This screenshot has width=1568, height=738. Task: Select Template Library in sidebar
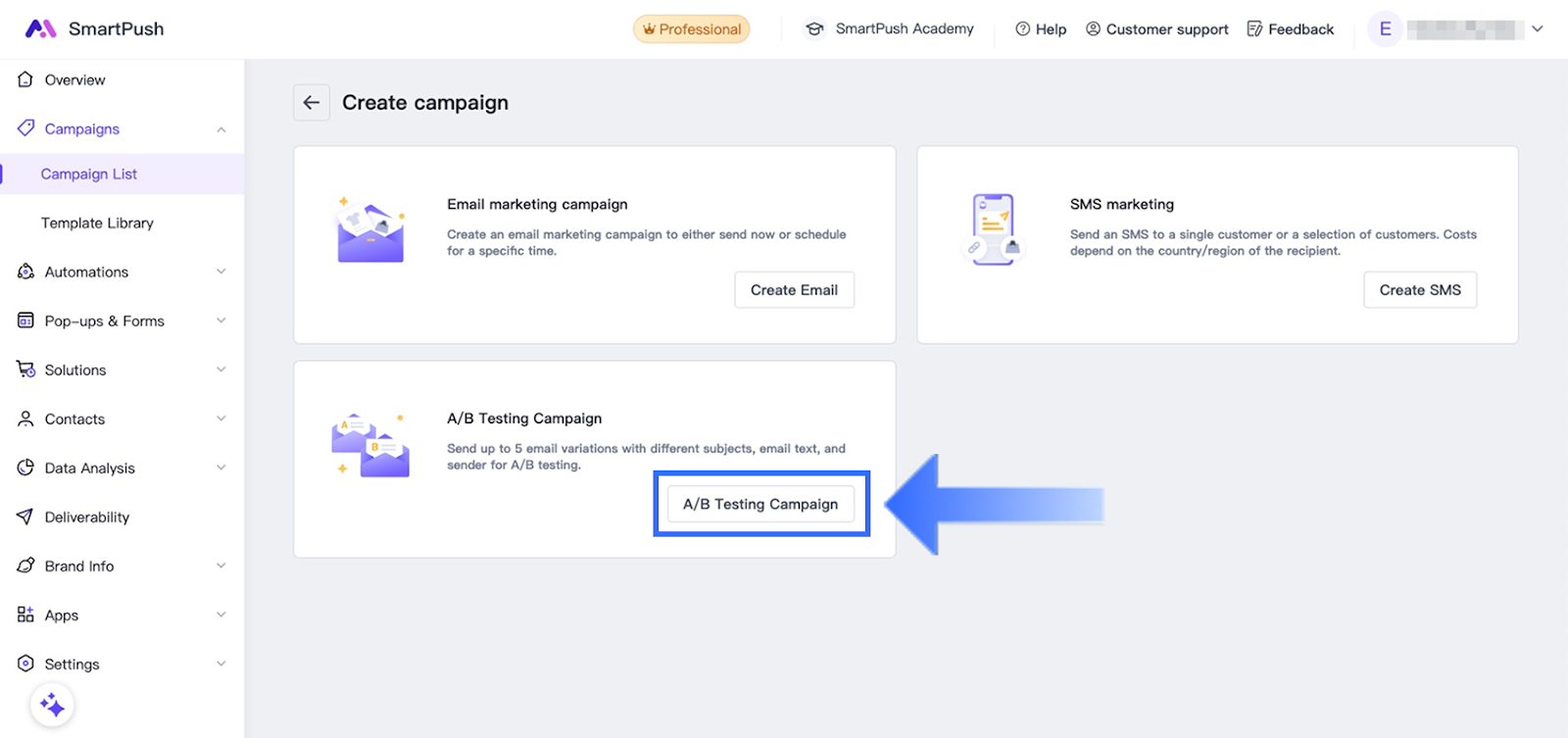point(97,222)
